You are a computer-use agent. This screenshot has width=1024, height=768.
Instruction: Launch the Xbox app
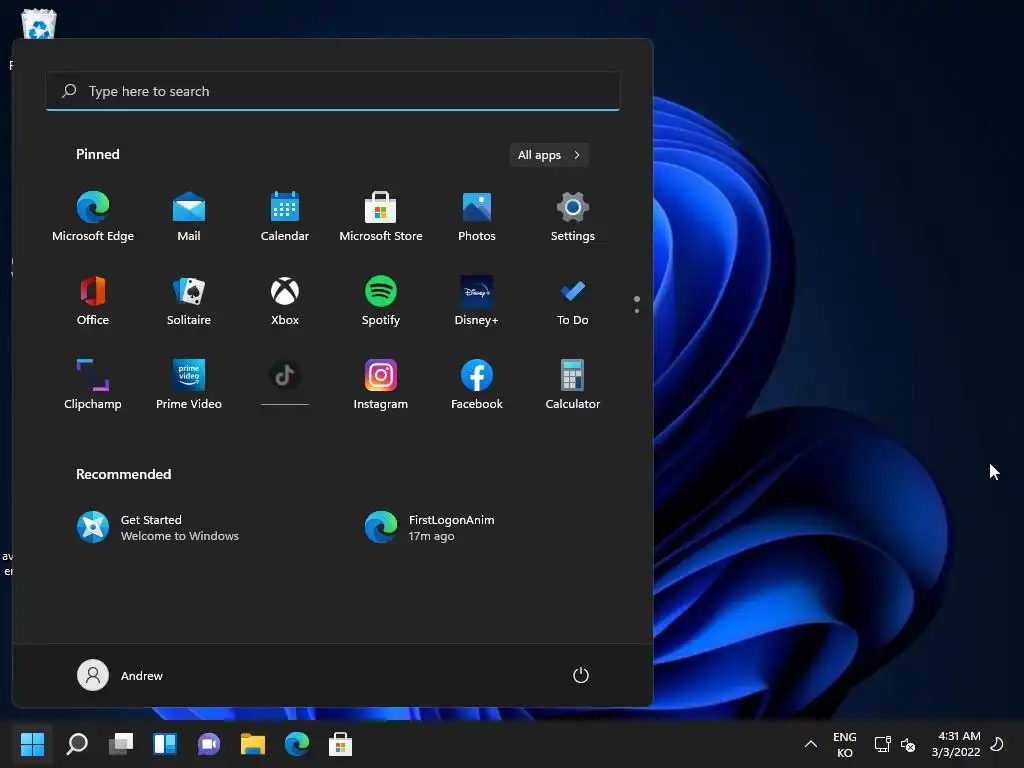285,300
